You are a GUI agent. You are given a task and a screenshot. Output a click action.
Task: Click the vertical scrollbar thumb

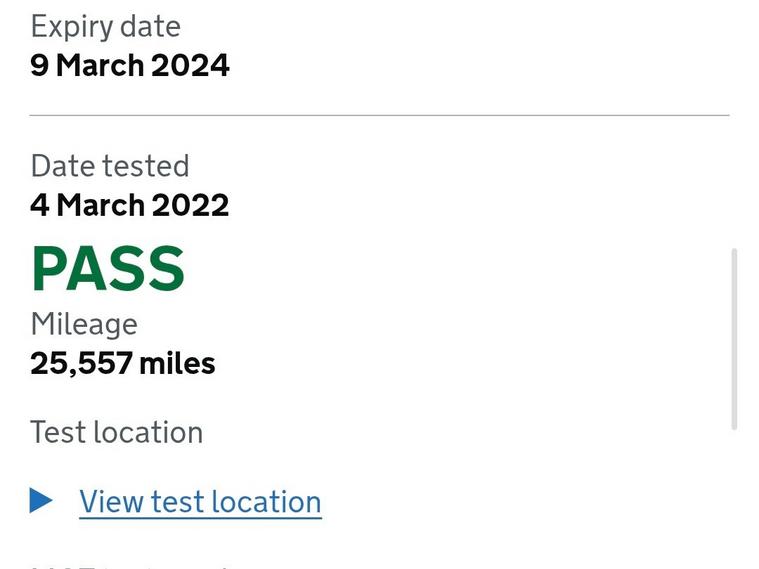coord(735,338)
